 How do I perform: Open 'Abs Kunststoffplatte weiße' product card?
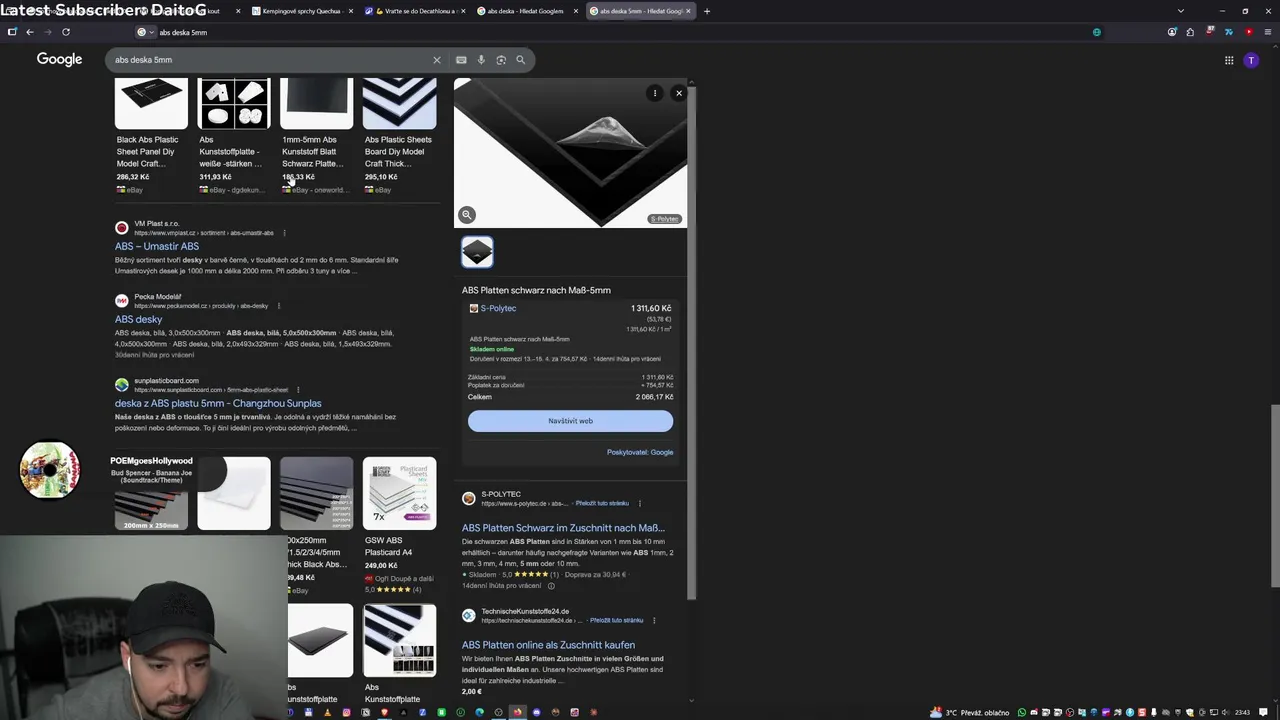(234, 136)
